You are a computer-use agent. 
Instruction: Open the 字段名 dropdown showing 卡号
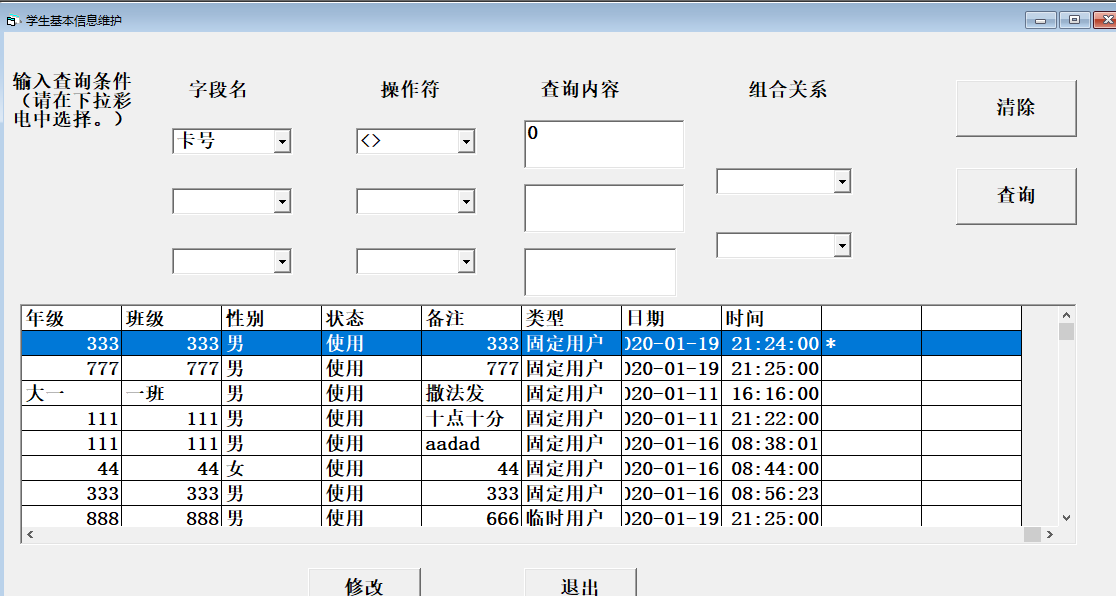[283, 141]
